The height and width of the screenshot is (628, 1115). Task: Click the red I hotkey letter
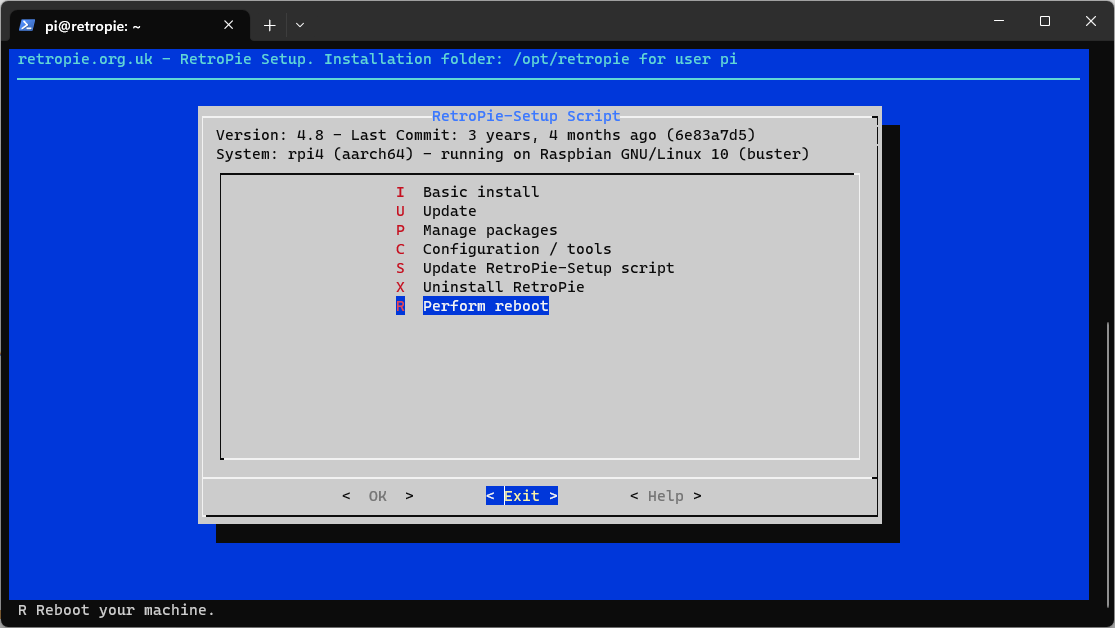[400, 192]
